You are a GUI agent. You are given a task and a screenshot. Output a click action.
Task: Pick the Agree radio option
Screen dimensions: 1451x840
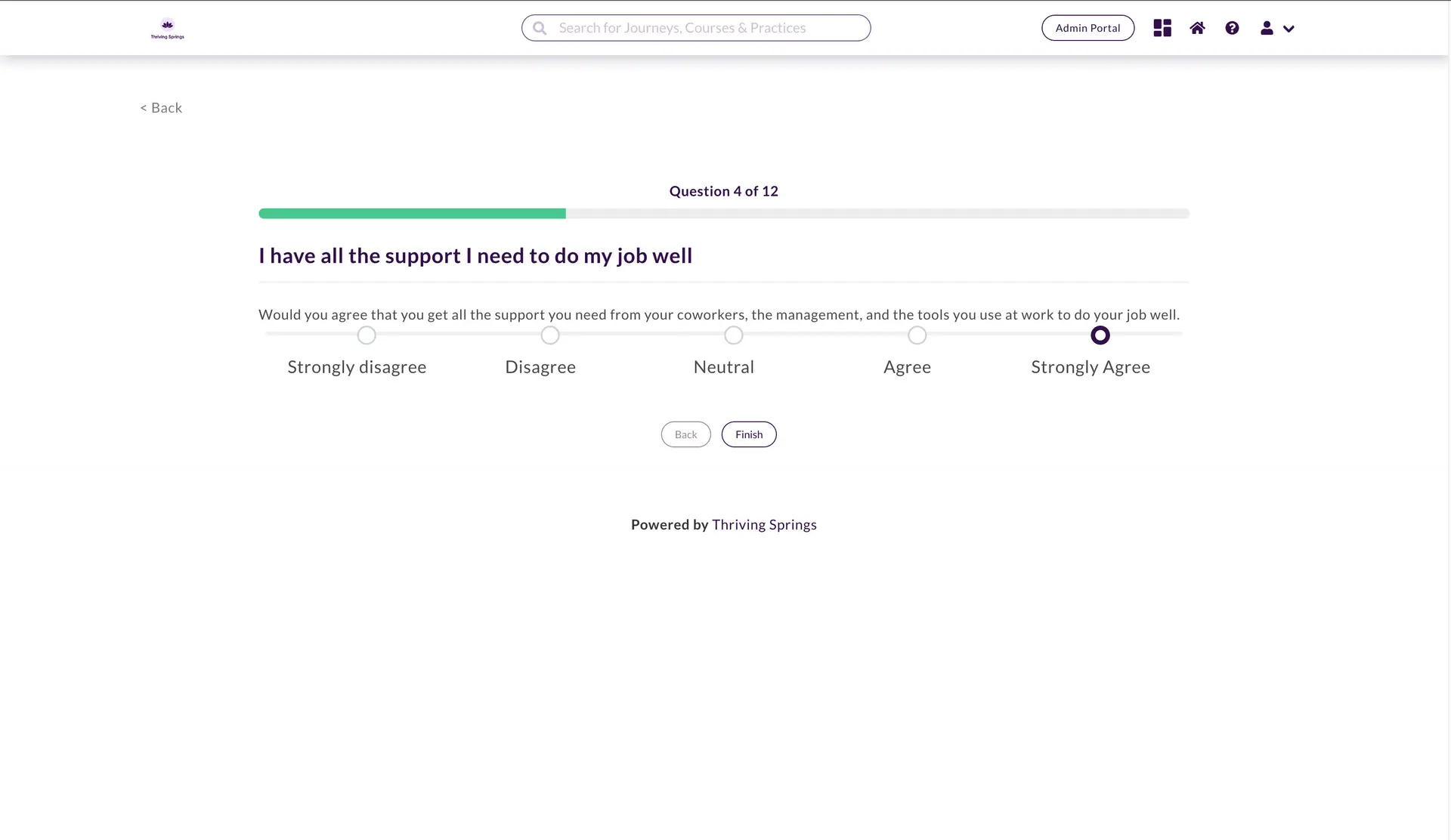917,335
